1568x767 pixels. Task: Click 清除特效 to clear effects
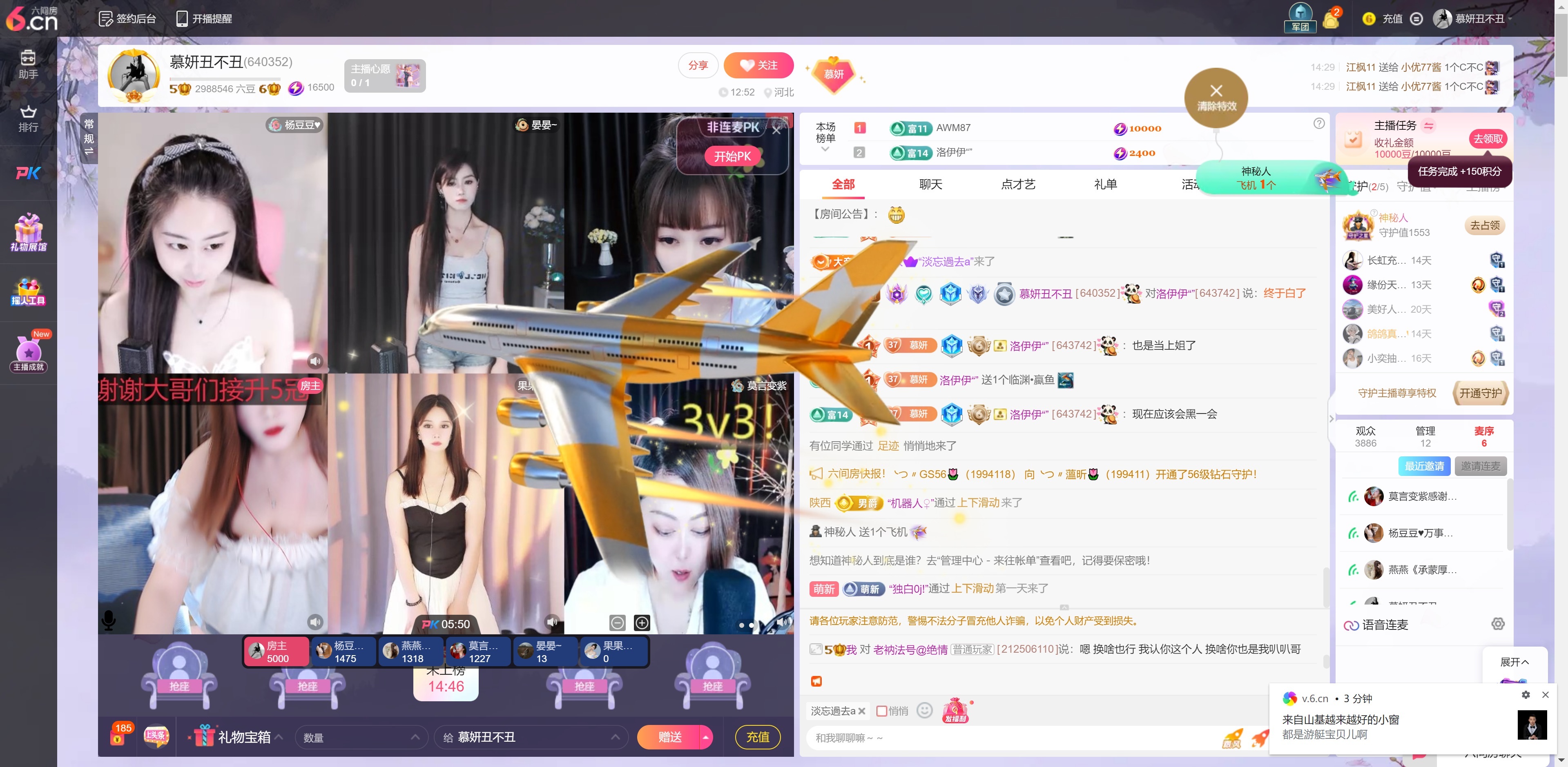1216,98
